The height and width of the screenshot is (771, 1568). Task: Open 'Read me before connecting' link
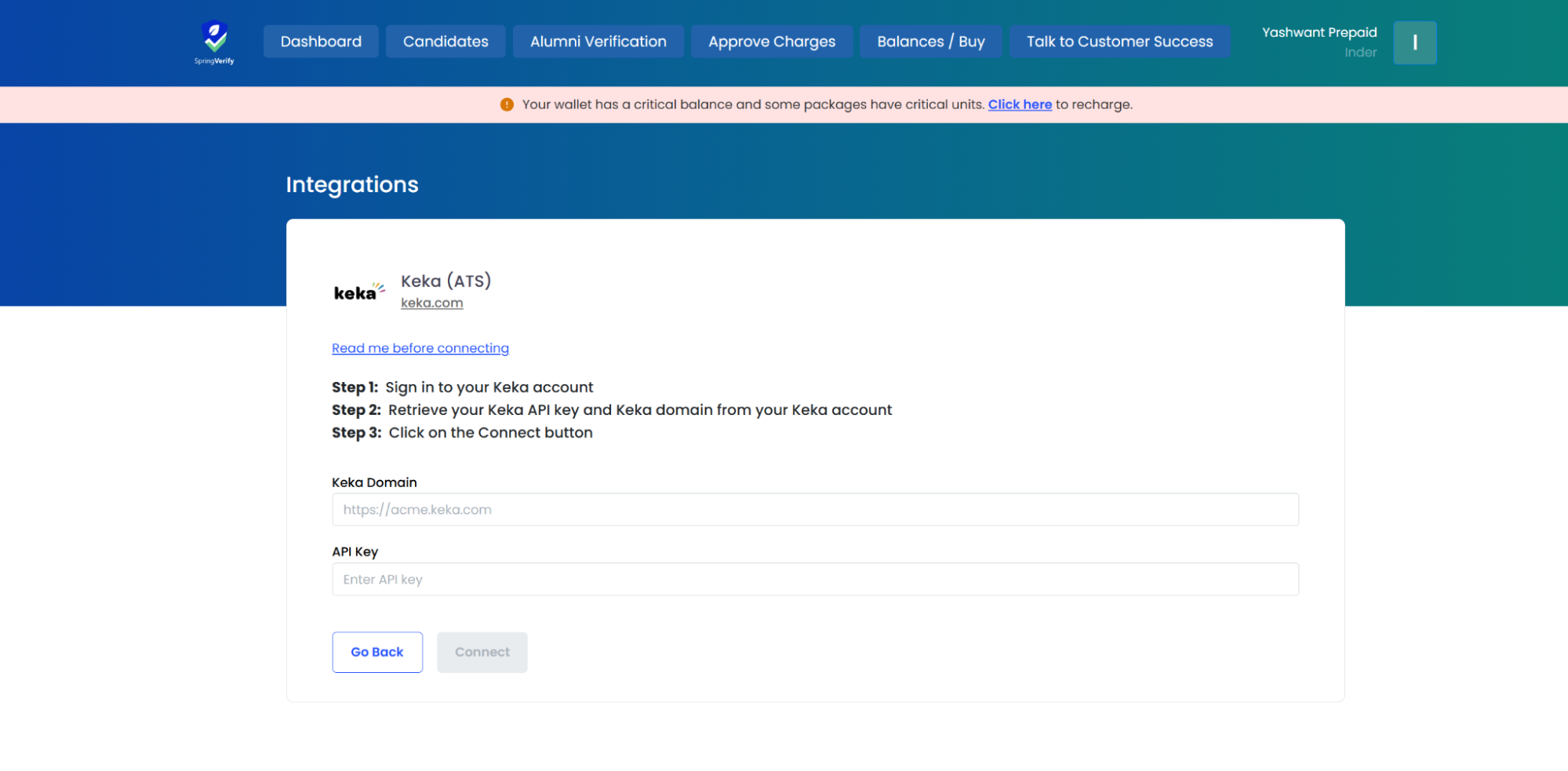pyautogui.click(x=420, y=348)
